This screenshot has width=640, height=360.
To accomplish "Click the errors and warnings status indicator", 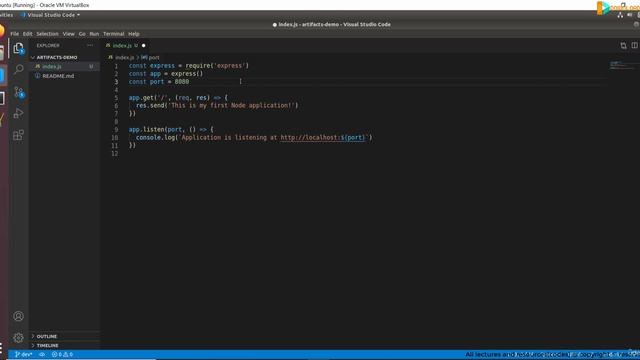I will point(62,354).
